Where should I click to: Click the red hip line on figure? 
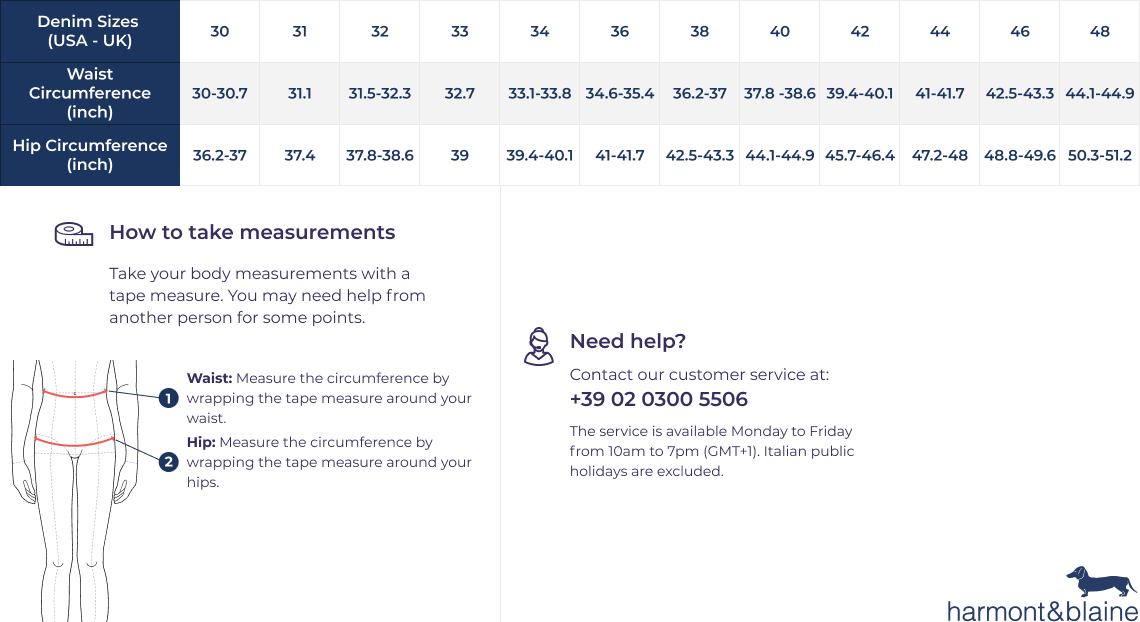pyautogui.click(x=75, y=441)
